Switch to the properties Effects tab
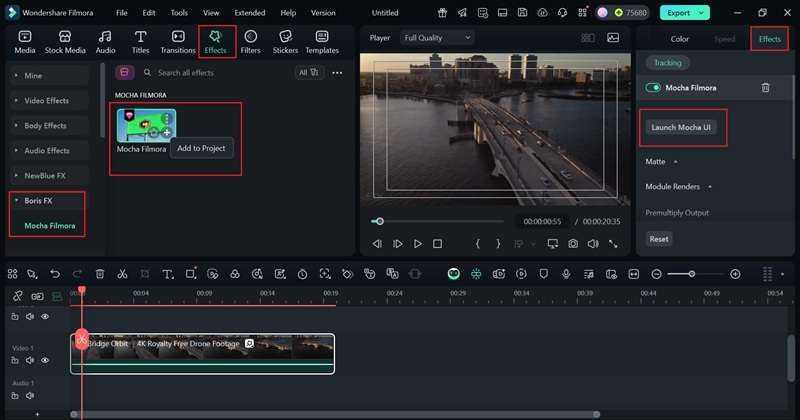Screen dimensions: 800x420 click(769, 39)
